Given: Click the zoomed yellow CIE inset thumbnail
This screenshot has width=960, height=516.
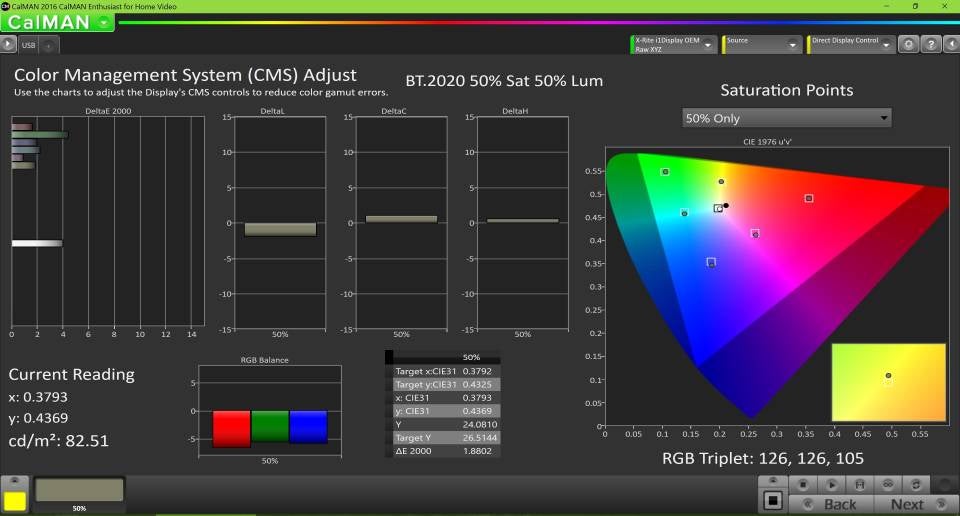Looking at the screenshot, I should coord(888,382).
